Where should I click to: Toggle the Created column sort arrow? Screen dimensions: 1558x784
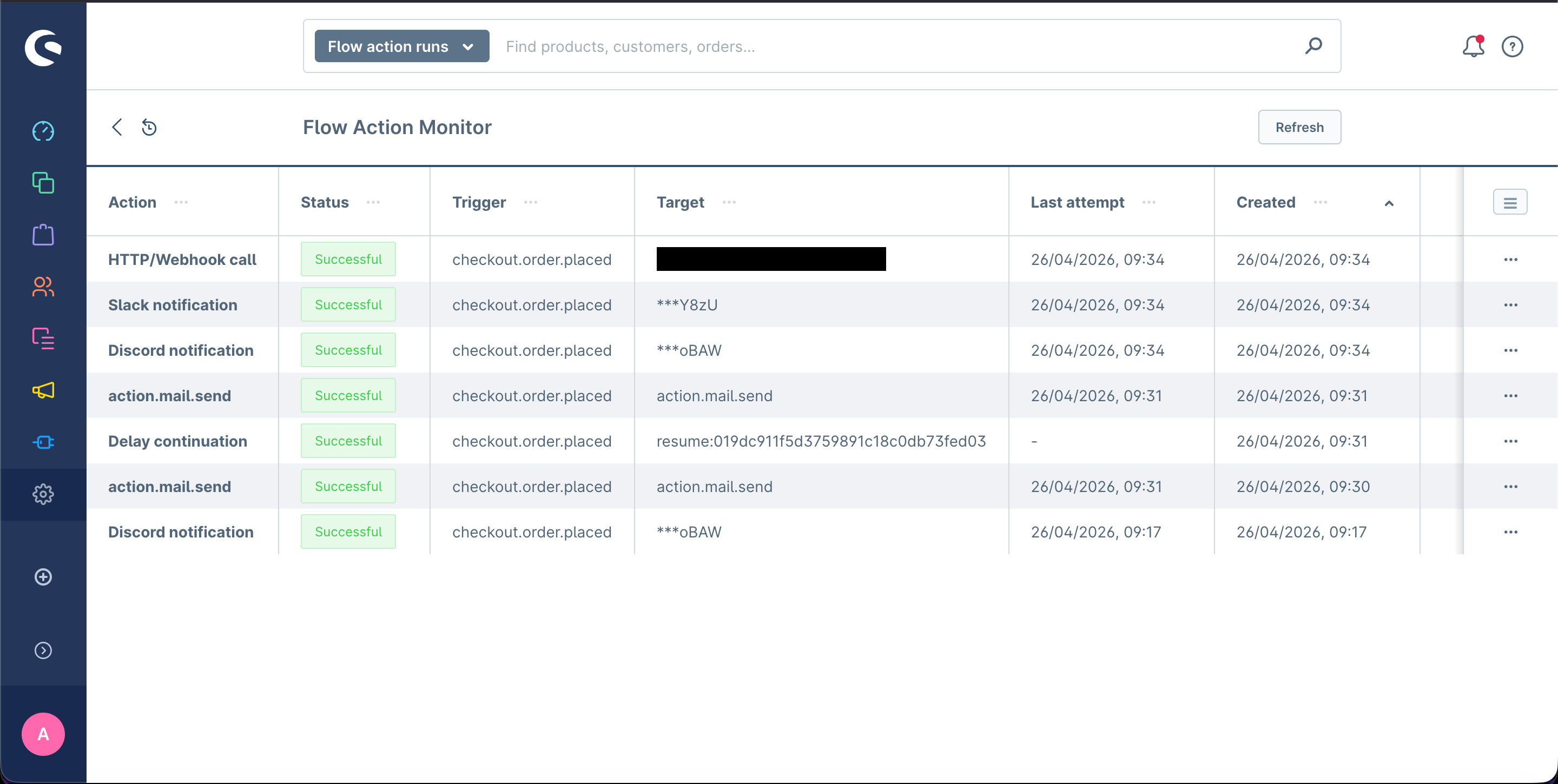click(x=1389, y=204)
